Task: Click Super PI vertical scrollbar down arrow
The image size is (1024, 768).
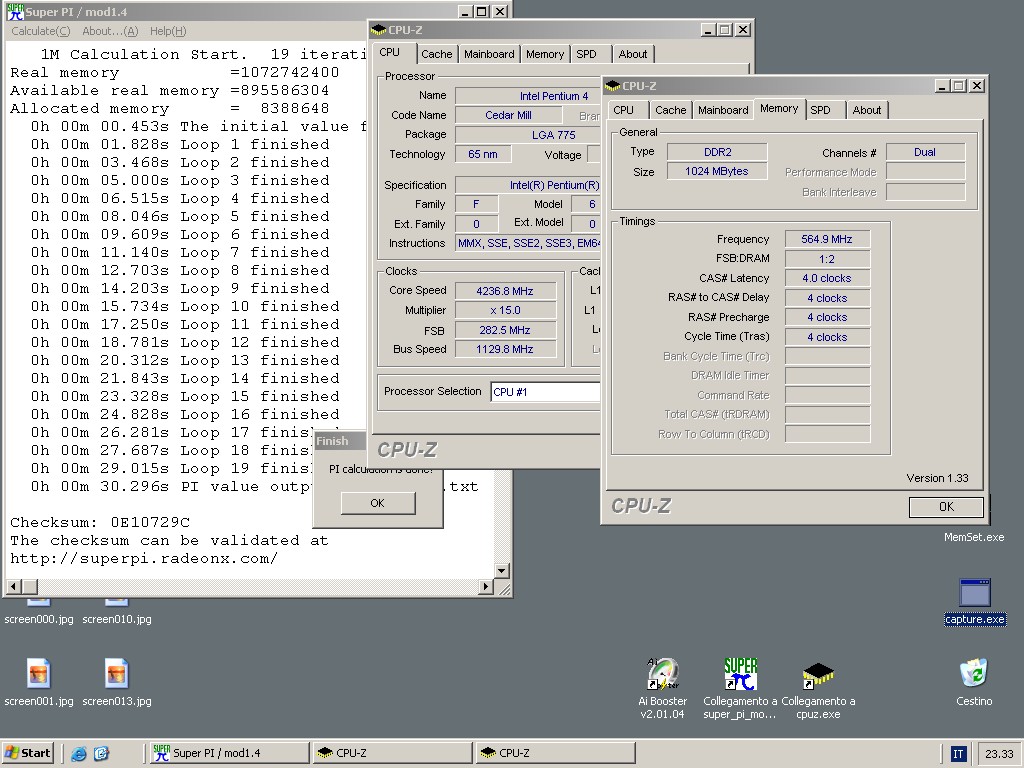Action: click(x=501, y=571)
